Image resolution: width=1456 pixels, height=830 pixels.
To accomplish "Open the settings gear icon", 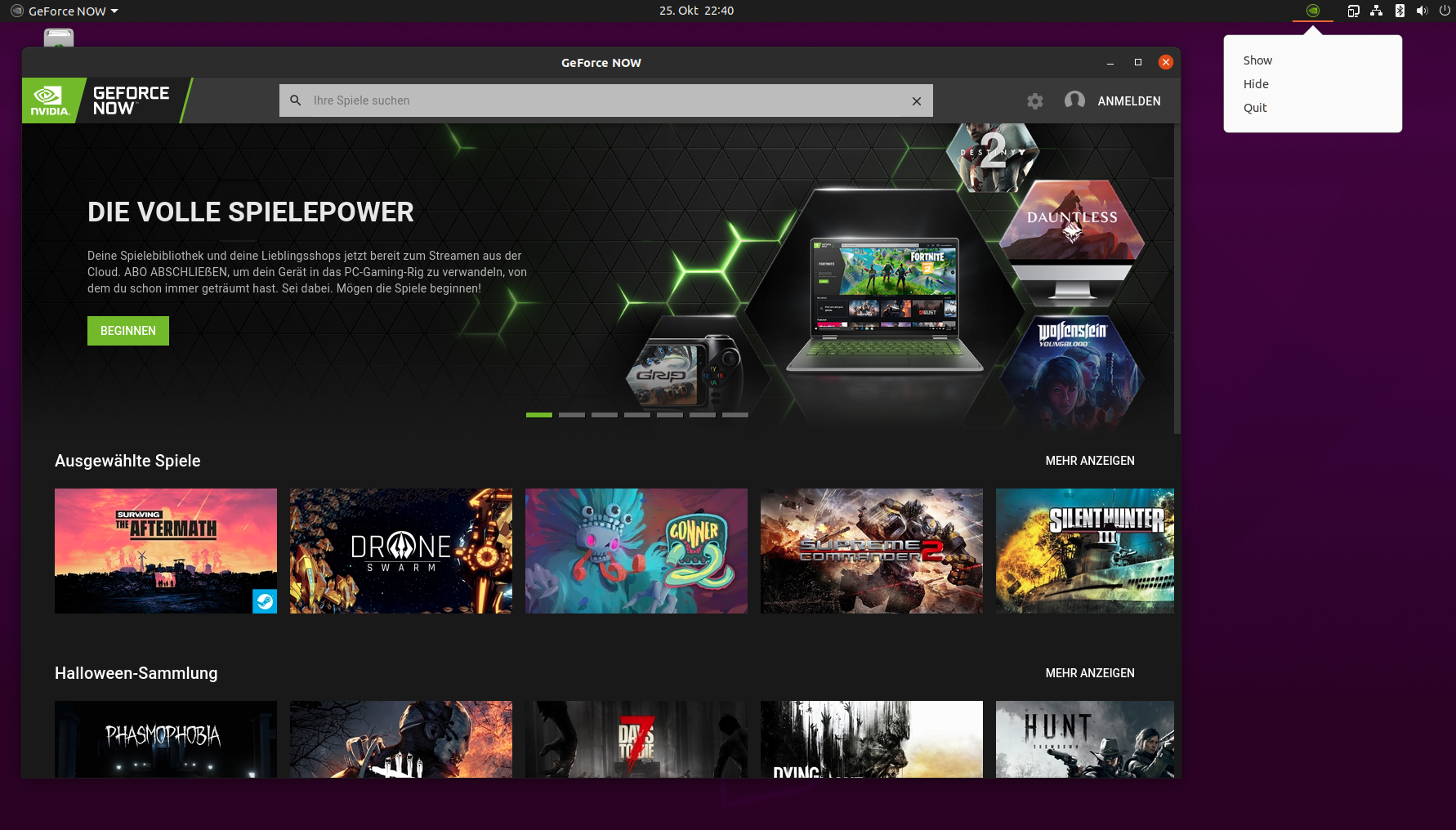I will (x=1035, y=100).
